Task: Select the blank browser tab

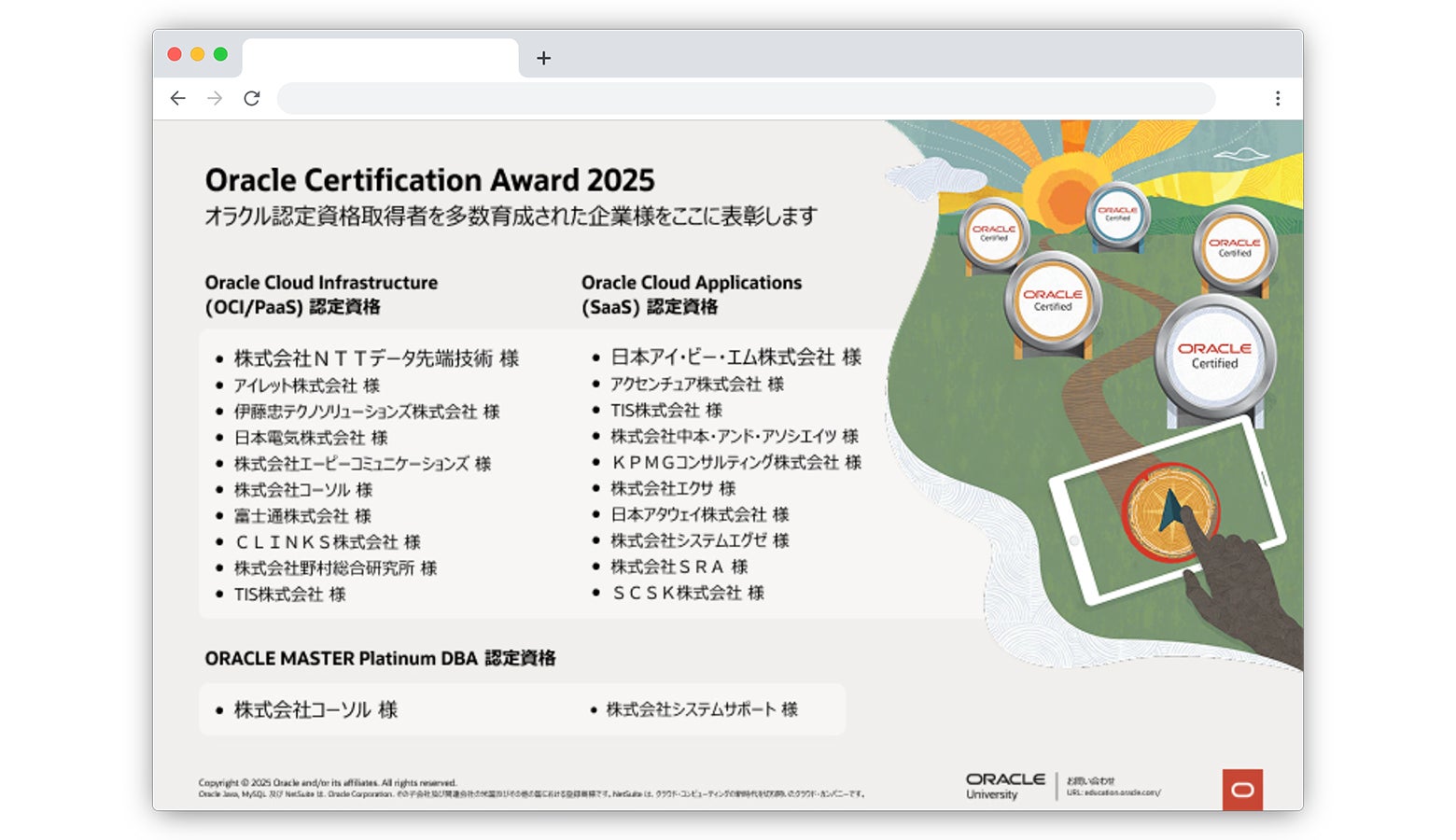Action: pos(381,58)
